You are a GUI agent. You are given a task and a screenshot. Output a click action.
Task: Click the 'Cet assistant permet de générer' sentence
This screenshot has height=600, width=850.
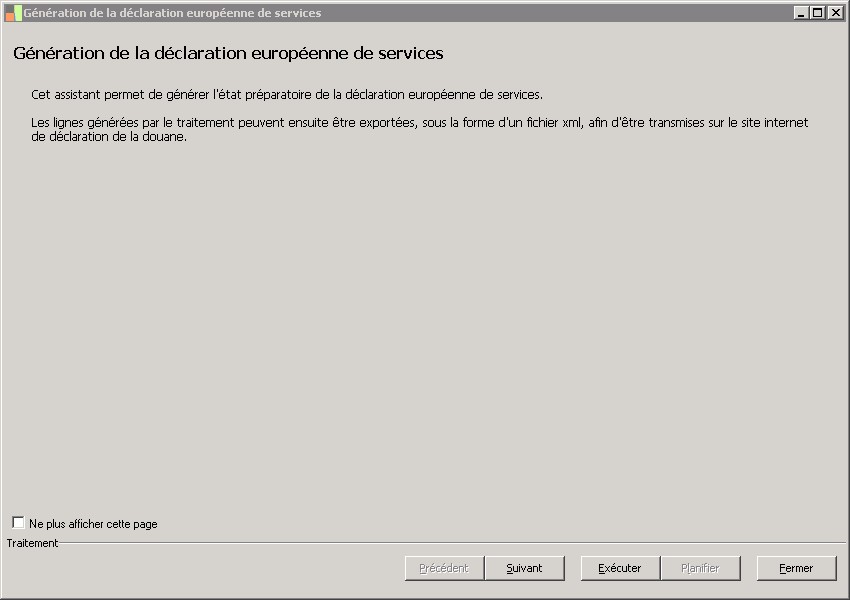(286, 95)
